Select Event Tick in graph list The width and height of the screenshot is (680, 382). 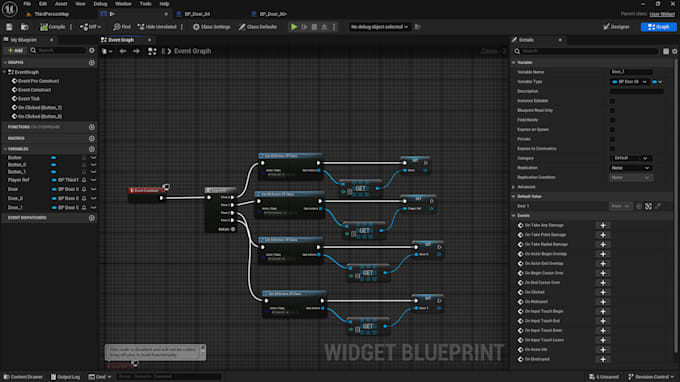click(x=29, y=99)
